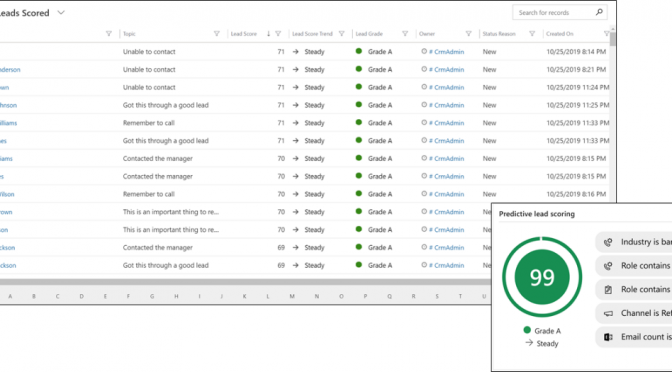Open the Lead Score column filter icon
This screenshot has width=672, height=372.
pos(278,33)
